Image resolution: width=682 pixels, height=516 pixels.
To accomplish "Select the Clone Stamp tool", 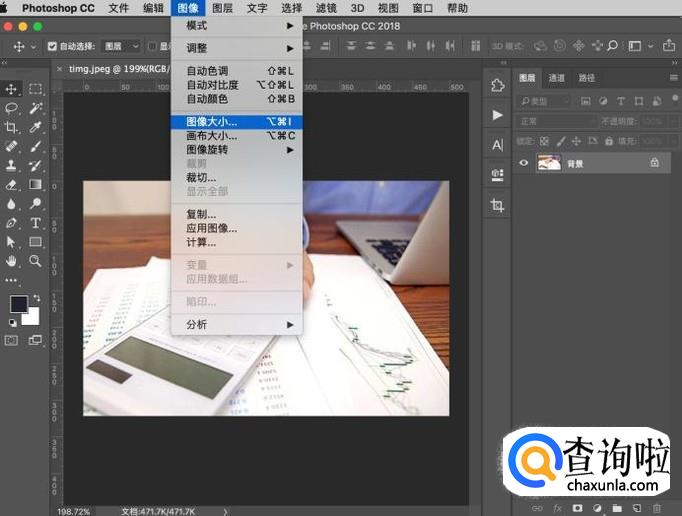I will point(11,165).
